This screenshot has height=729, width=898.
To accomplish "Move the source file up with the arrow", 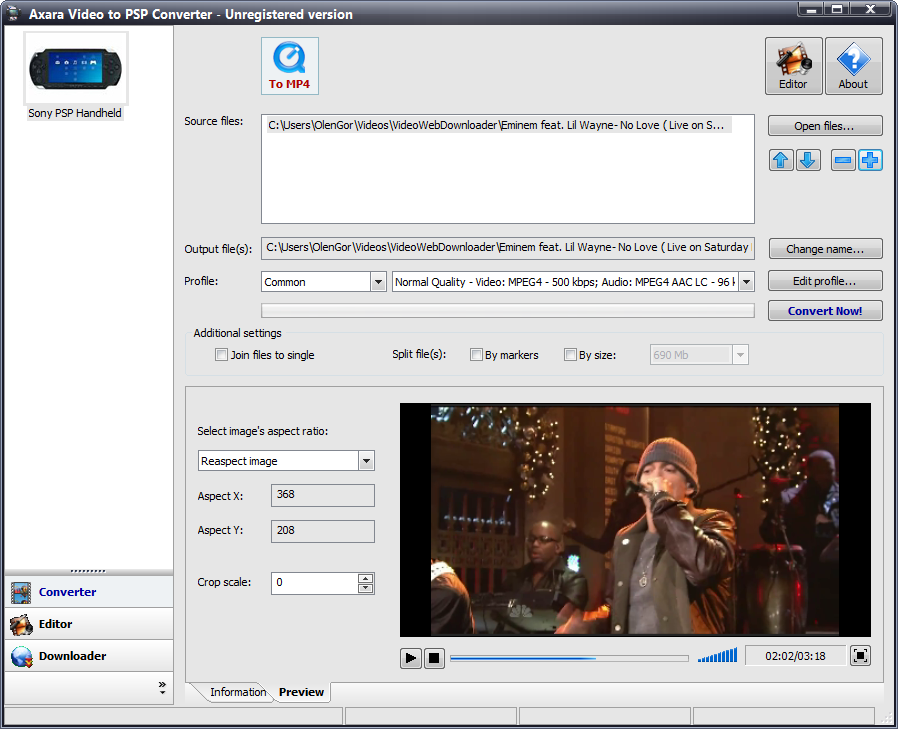I will (781, 160).
